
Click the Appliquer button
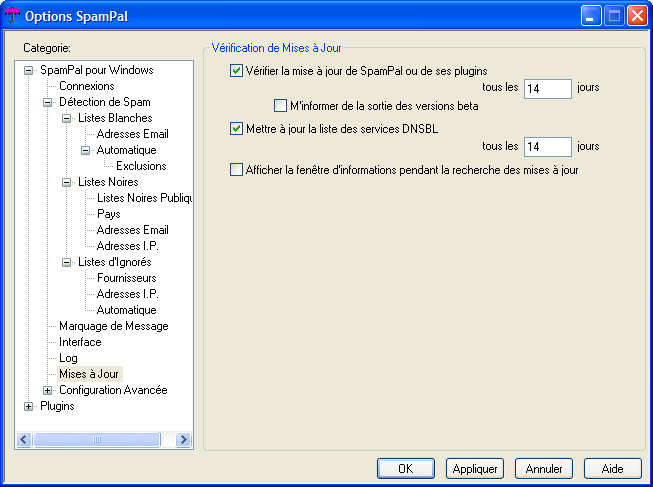pyautogui.click(x=475, y=469)
